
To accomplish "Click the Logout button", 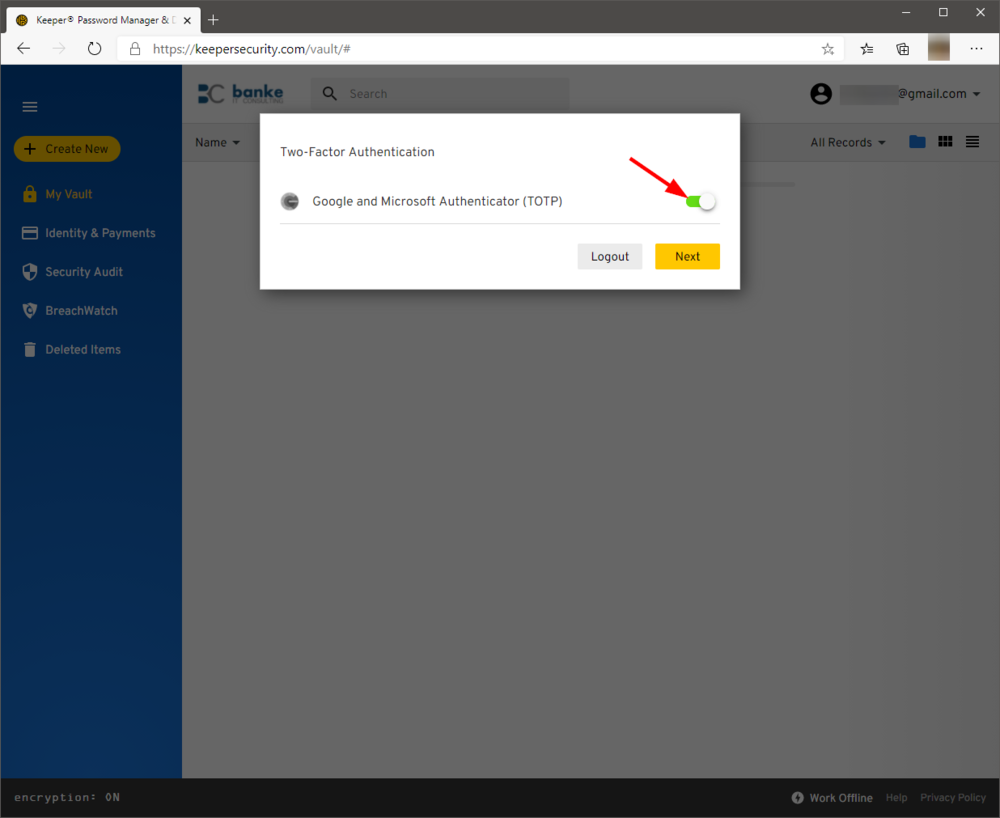I will pos(610,256).
